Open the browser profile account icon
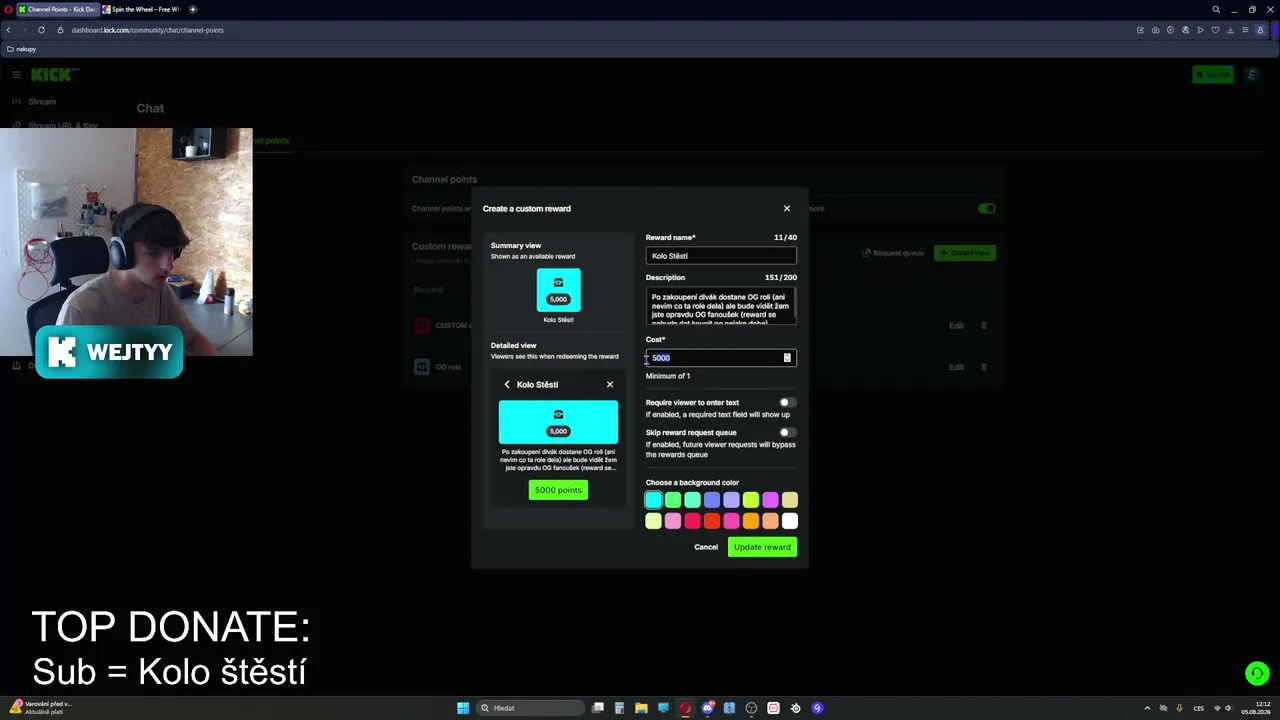The width and height of the screenshot is (1280, 720). tap(1260, 30)
